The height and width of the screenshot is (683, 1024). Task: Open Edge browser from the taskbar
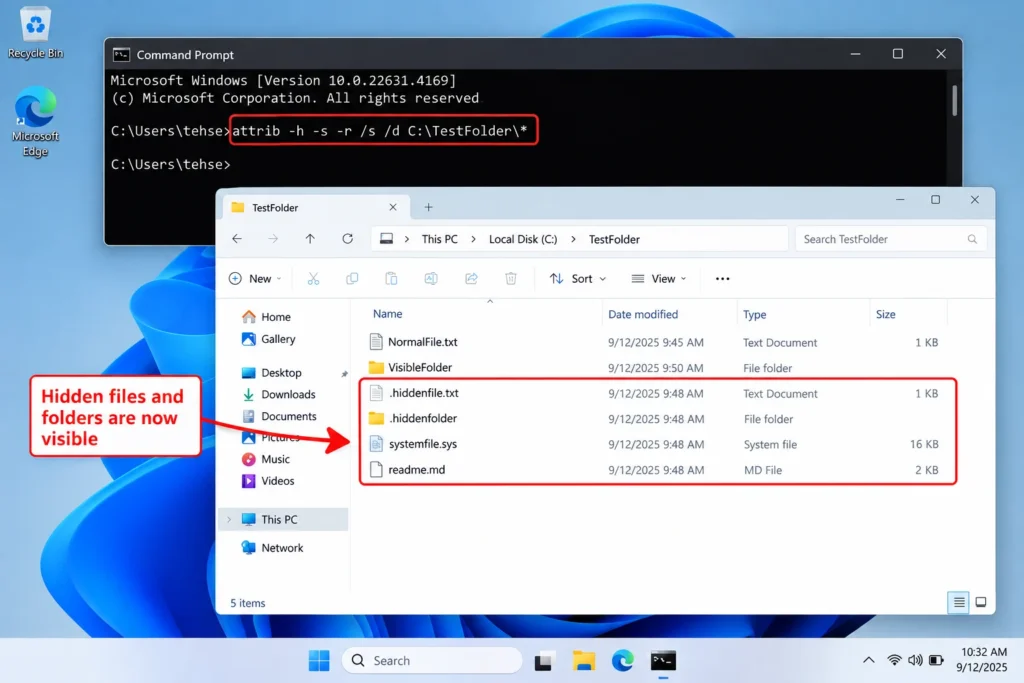(623, 661)
